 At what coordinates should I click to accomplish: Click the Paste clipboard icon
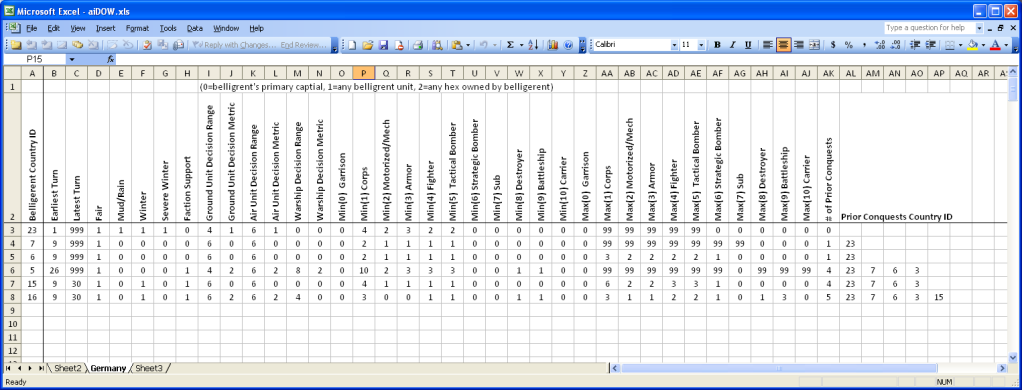click(457, 45)
